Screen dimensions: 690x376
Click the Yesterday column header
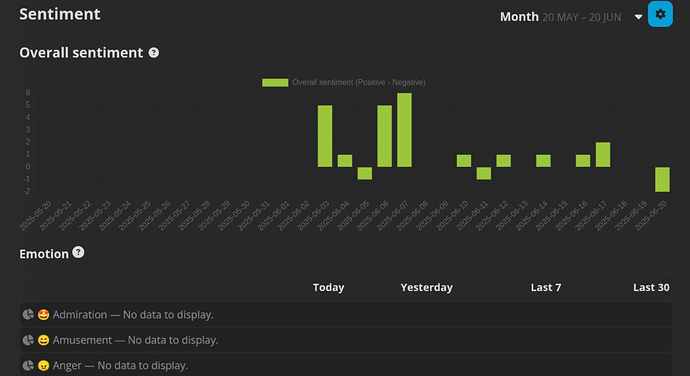point(426,288)
